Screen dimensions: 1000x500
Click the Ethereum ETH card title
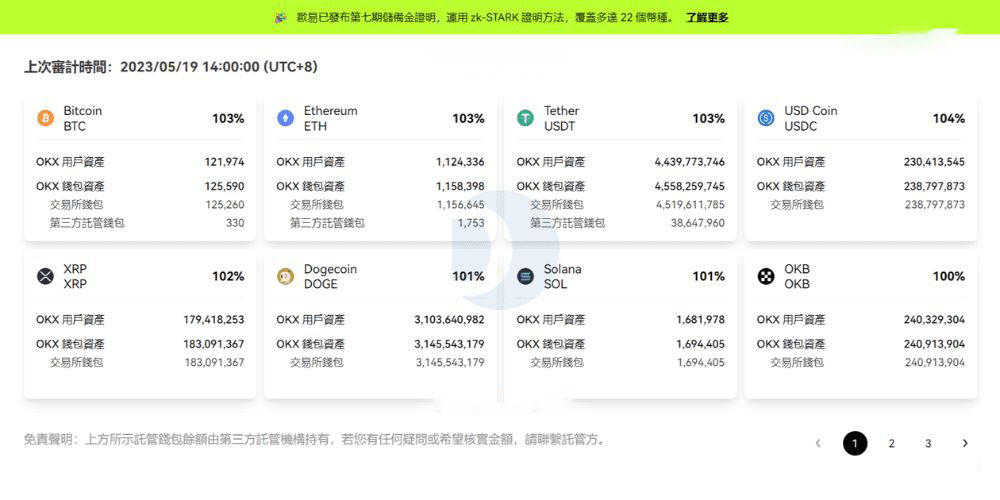[330, 119]
